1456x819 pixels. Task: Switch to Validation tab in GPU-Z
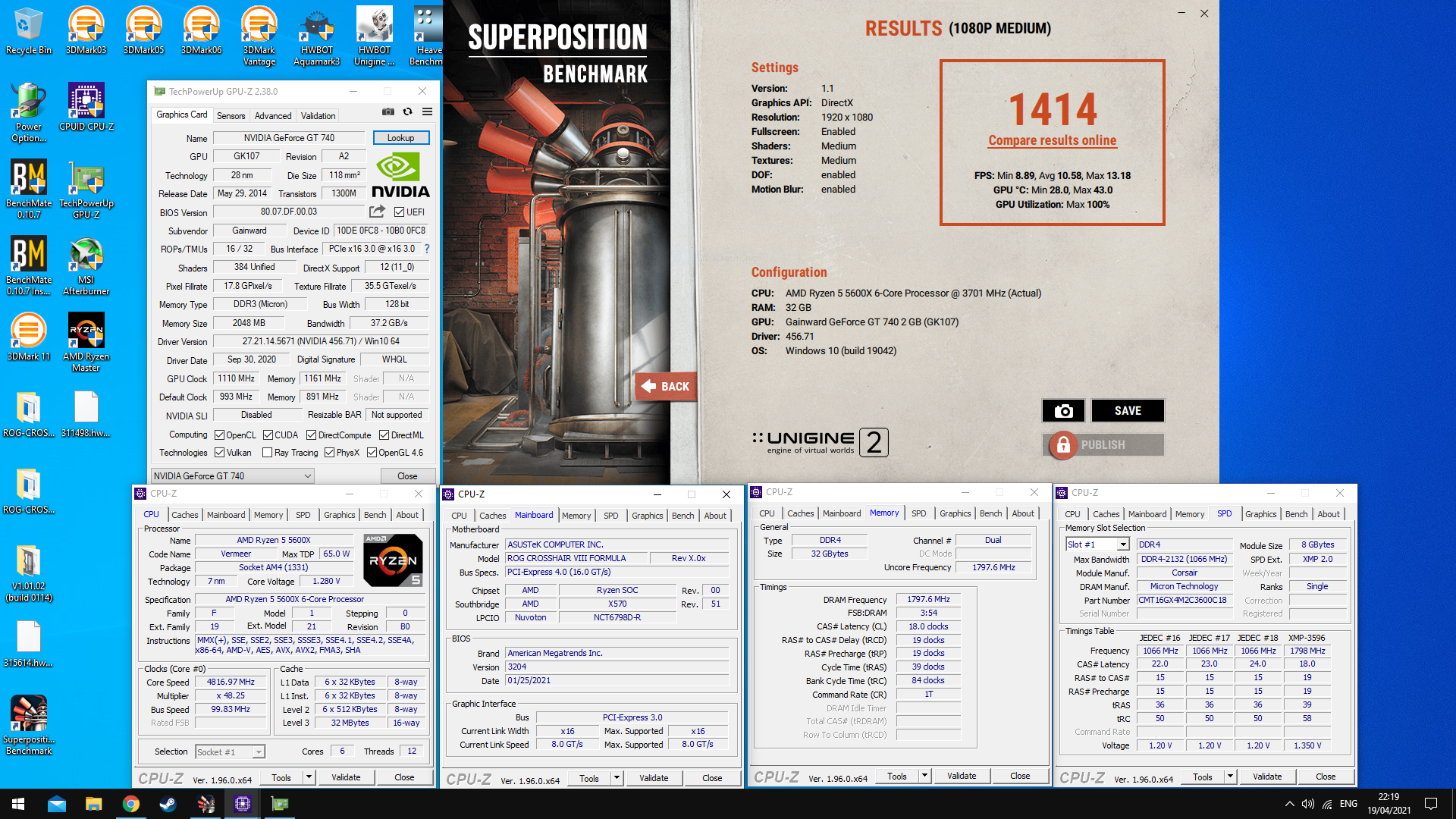(318, 116)
